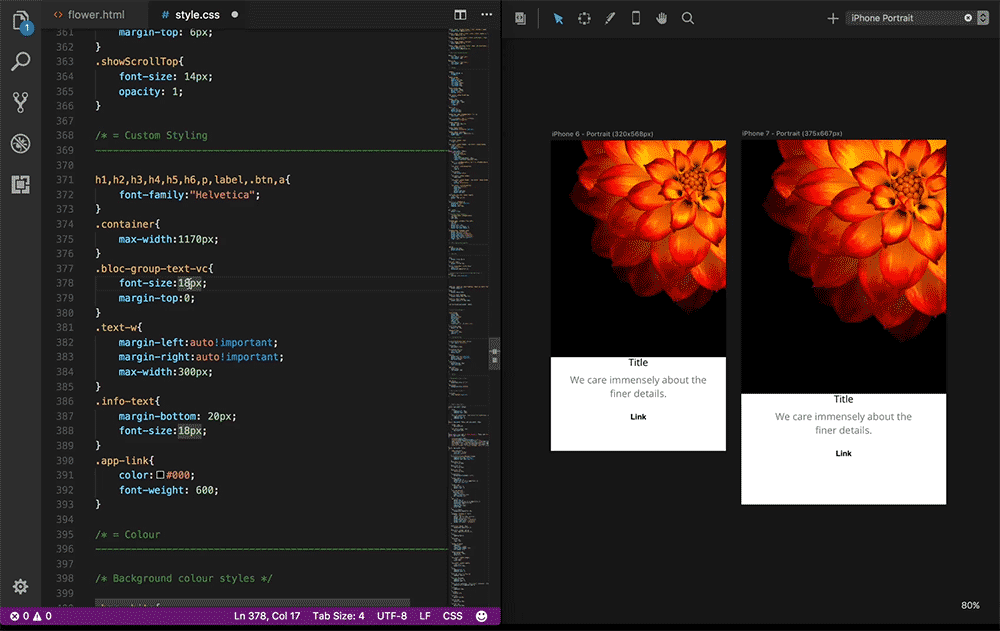Click the iPhone 6 - Portrait label
This screenshot has height=631, width=1000.
(x=602, y=134)
